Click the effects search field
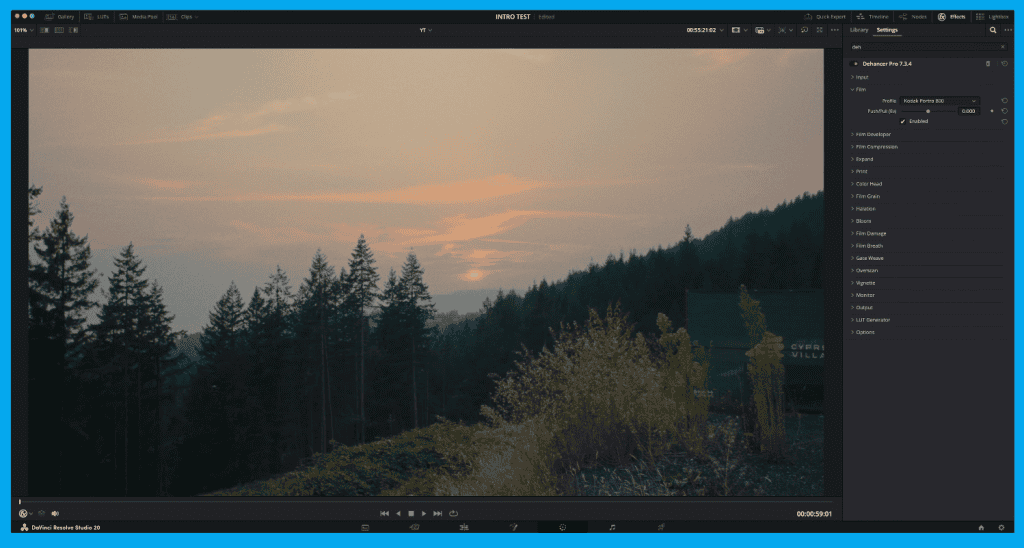Screen dimensions: 1024x548 click(920, 46)
